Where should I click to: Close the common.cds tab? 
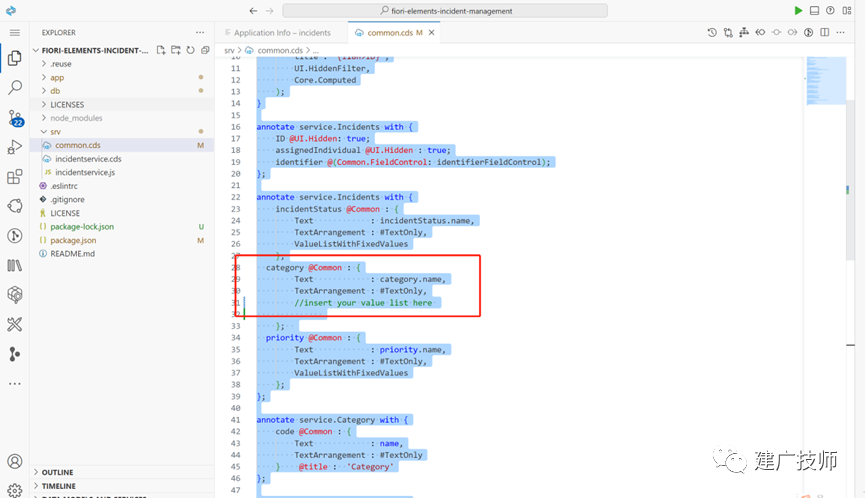tap(431, 33)
